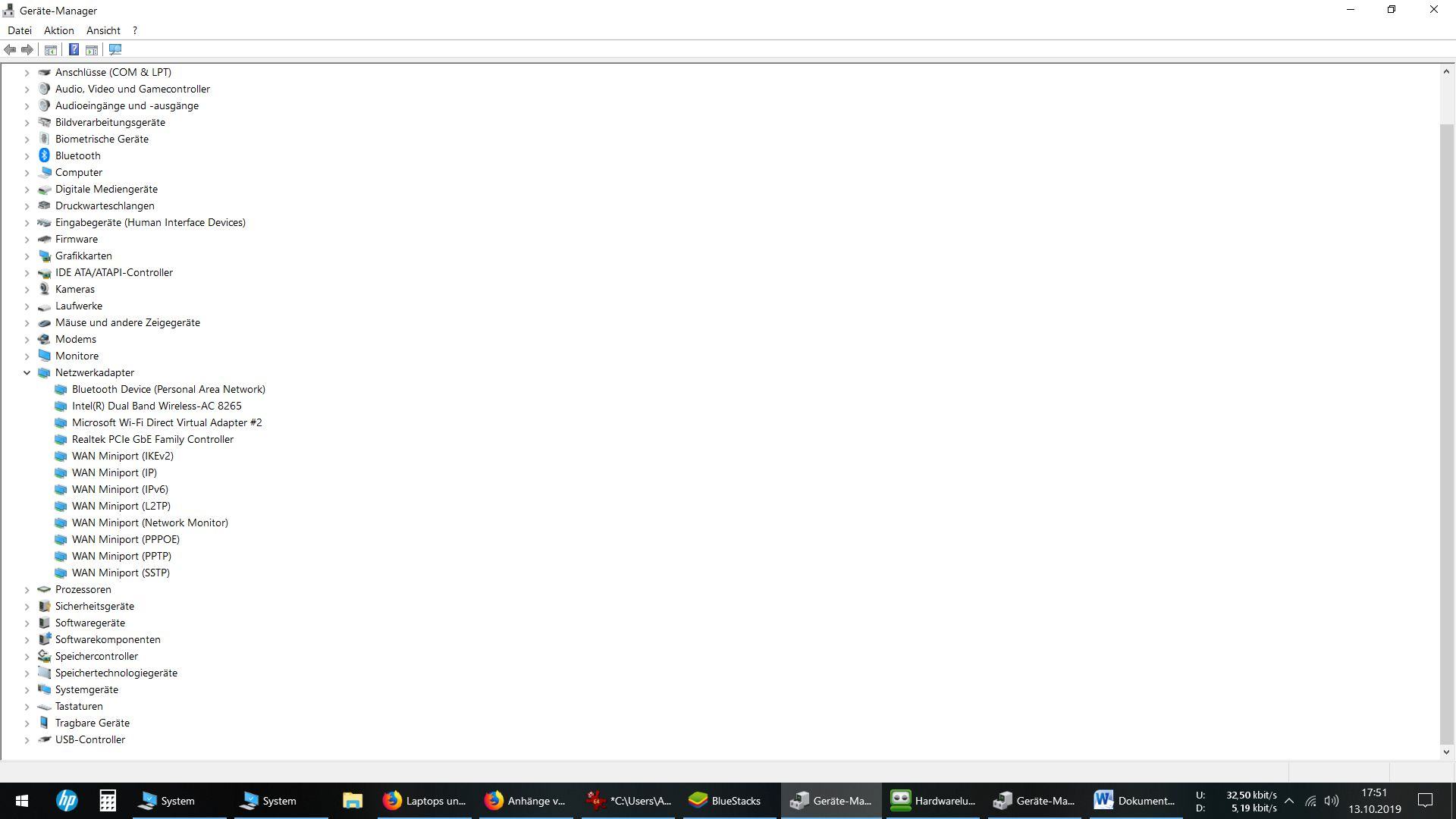Expand the Eingabegeräte (Human Interface Devices) node
Screen dimensions: 1456x819
pyautogui.click(x=27, y=222)
